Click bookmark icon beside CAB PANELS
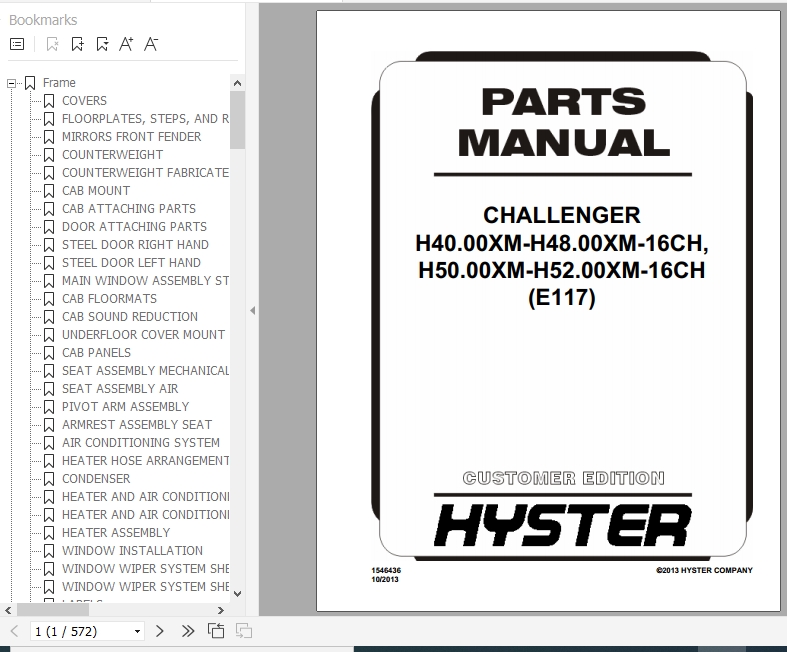 point(49,353)
